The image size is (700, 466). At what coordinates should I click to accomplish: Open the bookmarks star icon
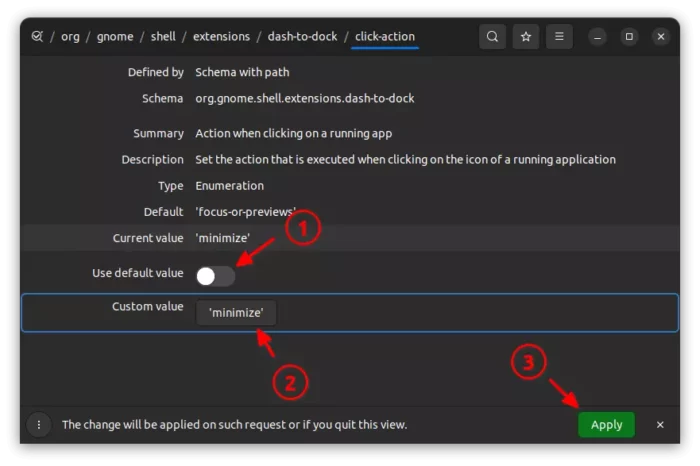525,37
